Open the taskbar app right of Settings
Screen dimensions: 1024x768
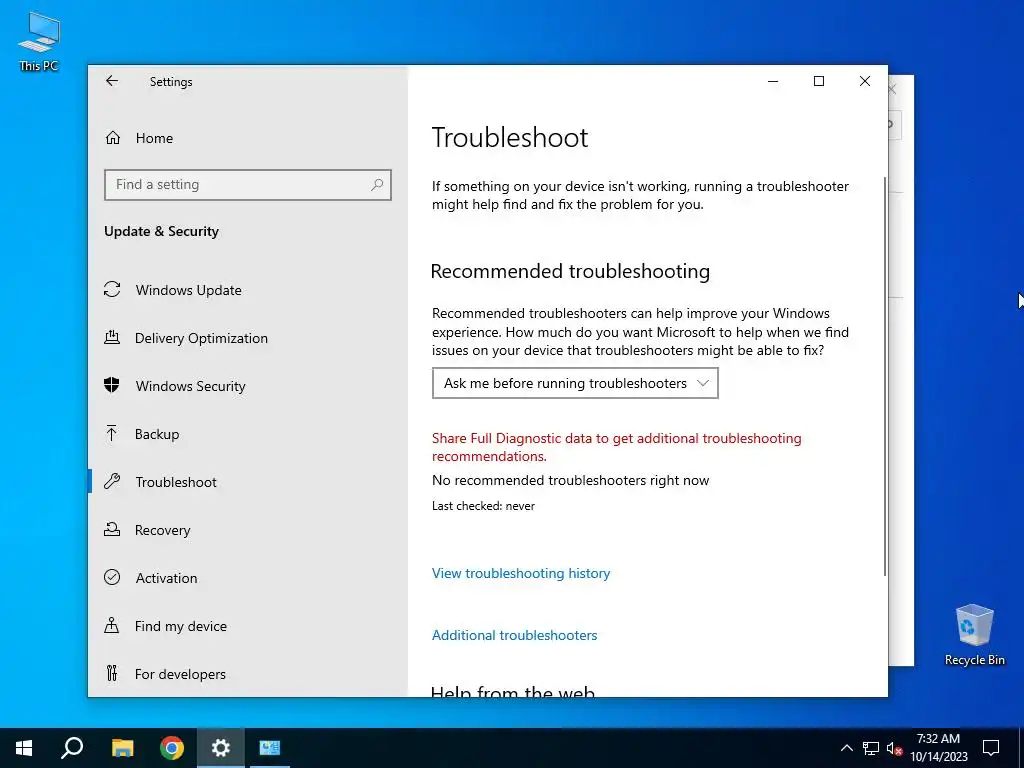point(270,748)
